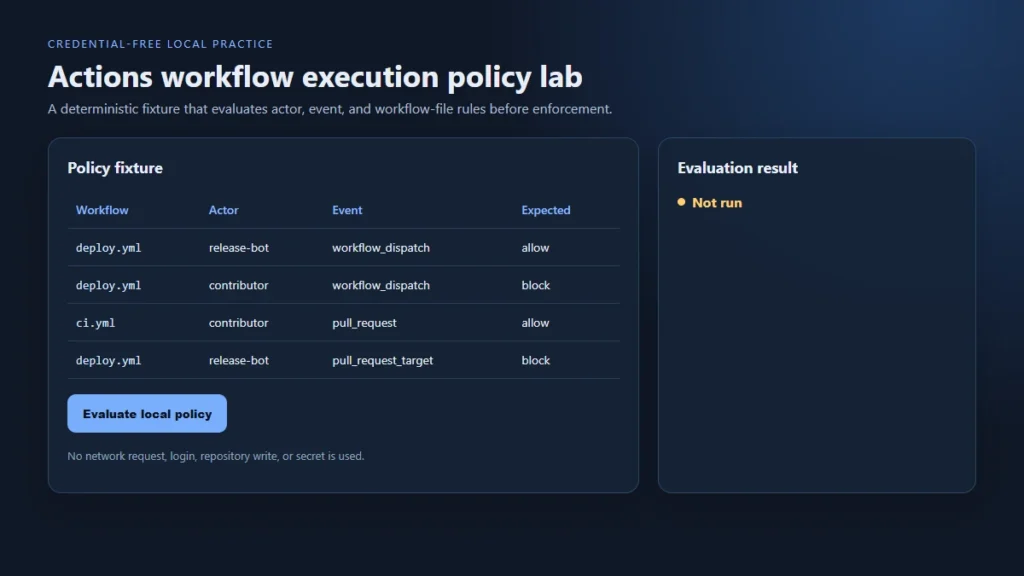The image size is (1024, 576).
Task: Select allow in the ci.yml row
Action: [535, 323]
